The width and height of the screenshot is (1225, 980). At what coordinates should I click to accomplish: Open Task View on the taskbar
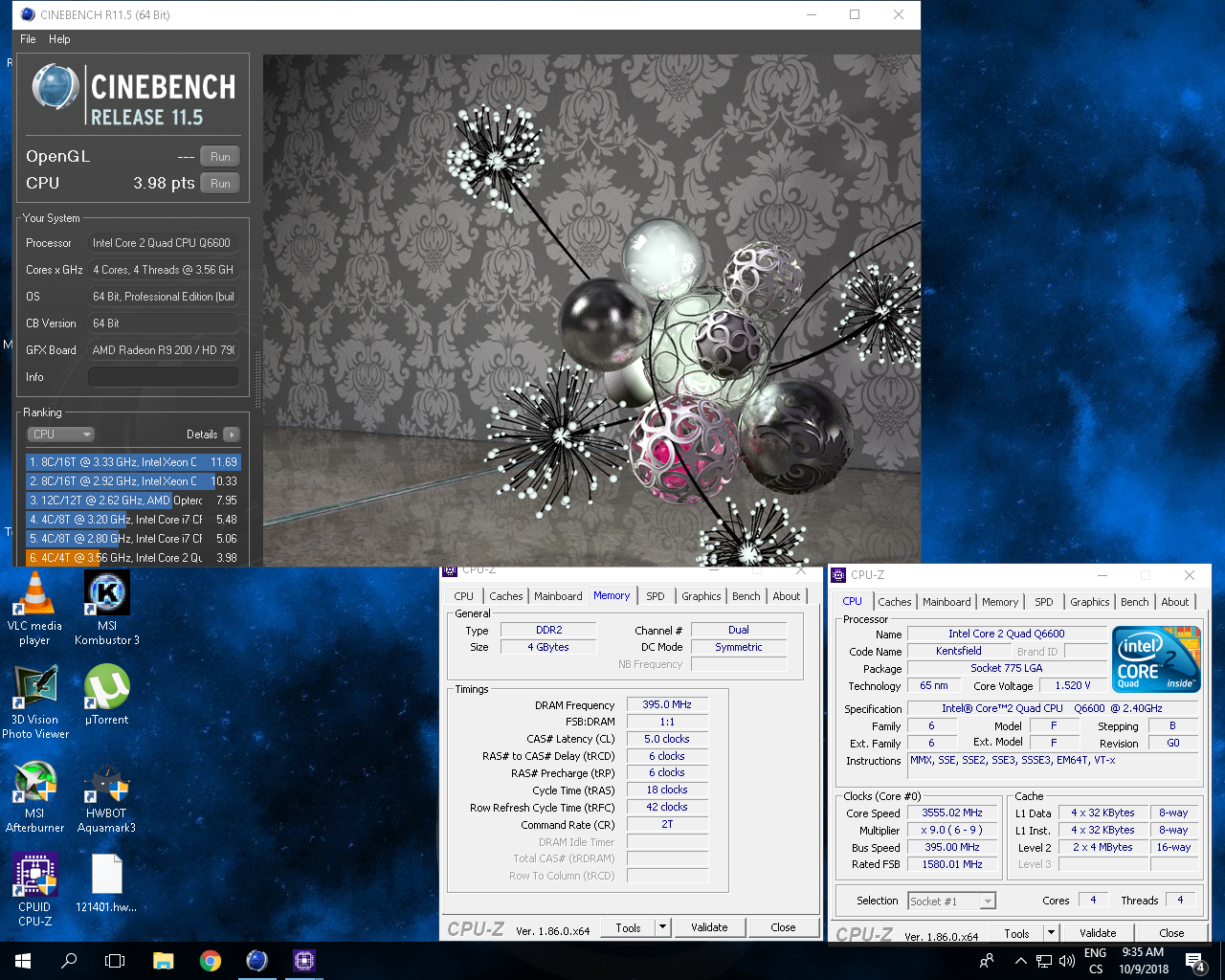pyautogui.click(x=115, y=961)
